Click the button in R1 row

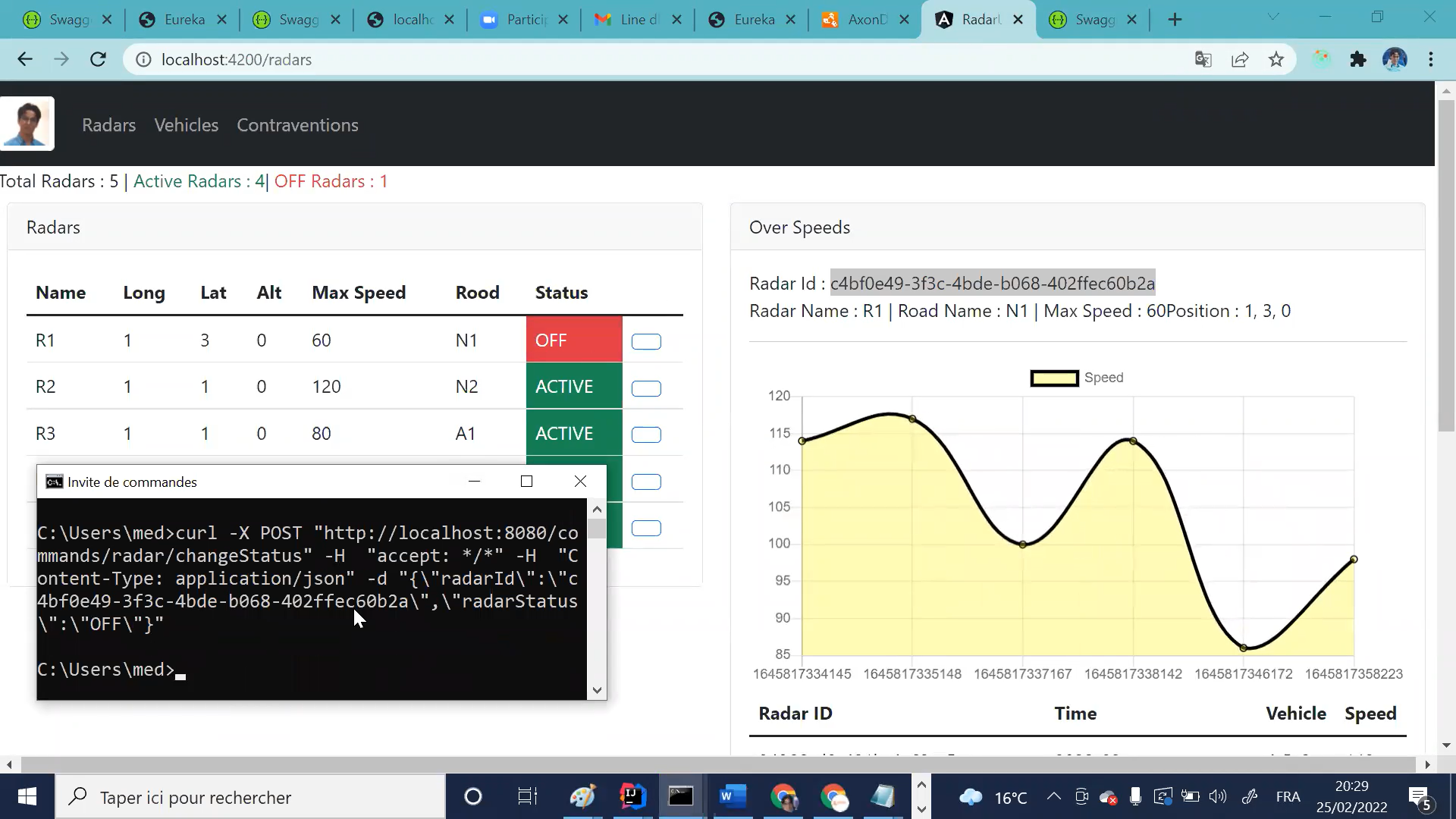click(646, 341)
